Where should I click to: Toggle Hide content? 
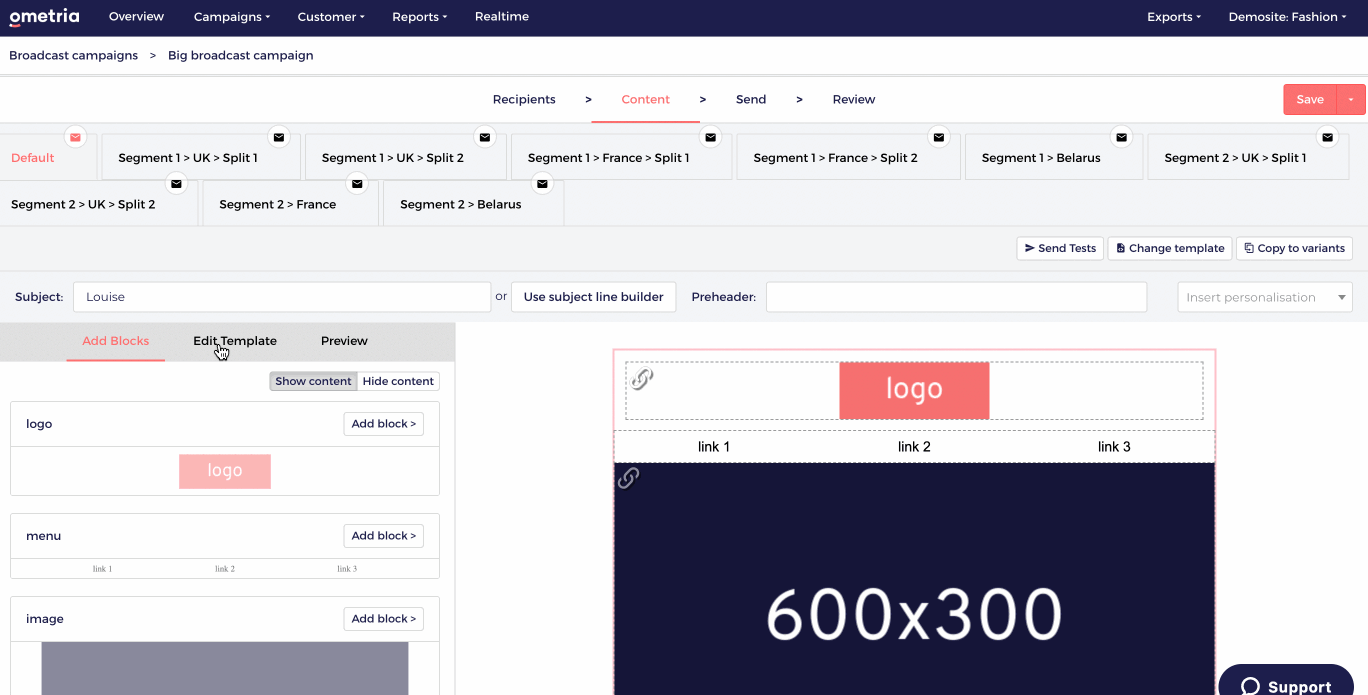(398, 381)
